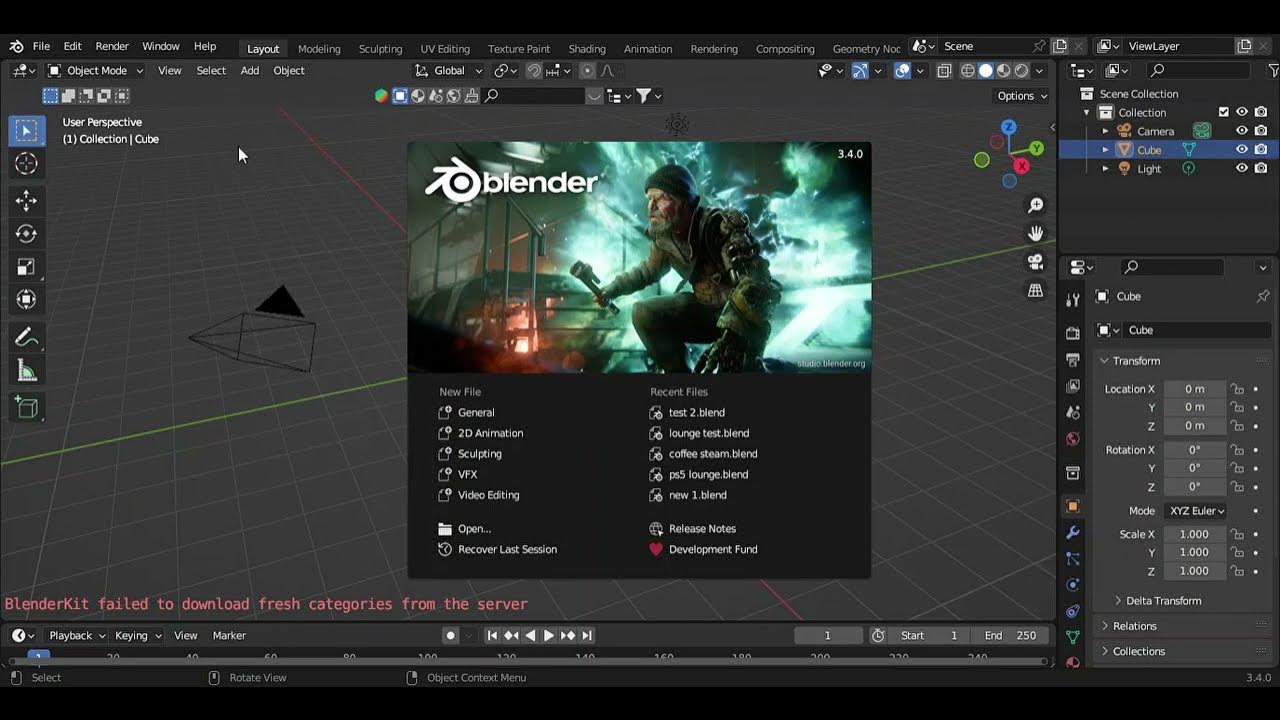Select the Annotate tool
This screenshot has height=720, width=1280.
pyautogui.click(x=27, y=337)
